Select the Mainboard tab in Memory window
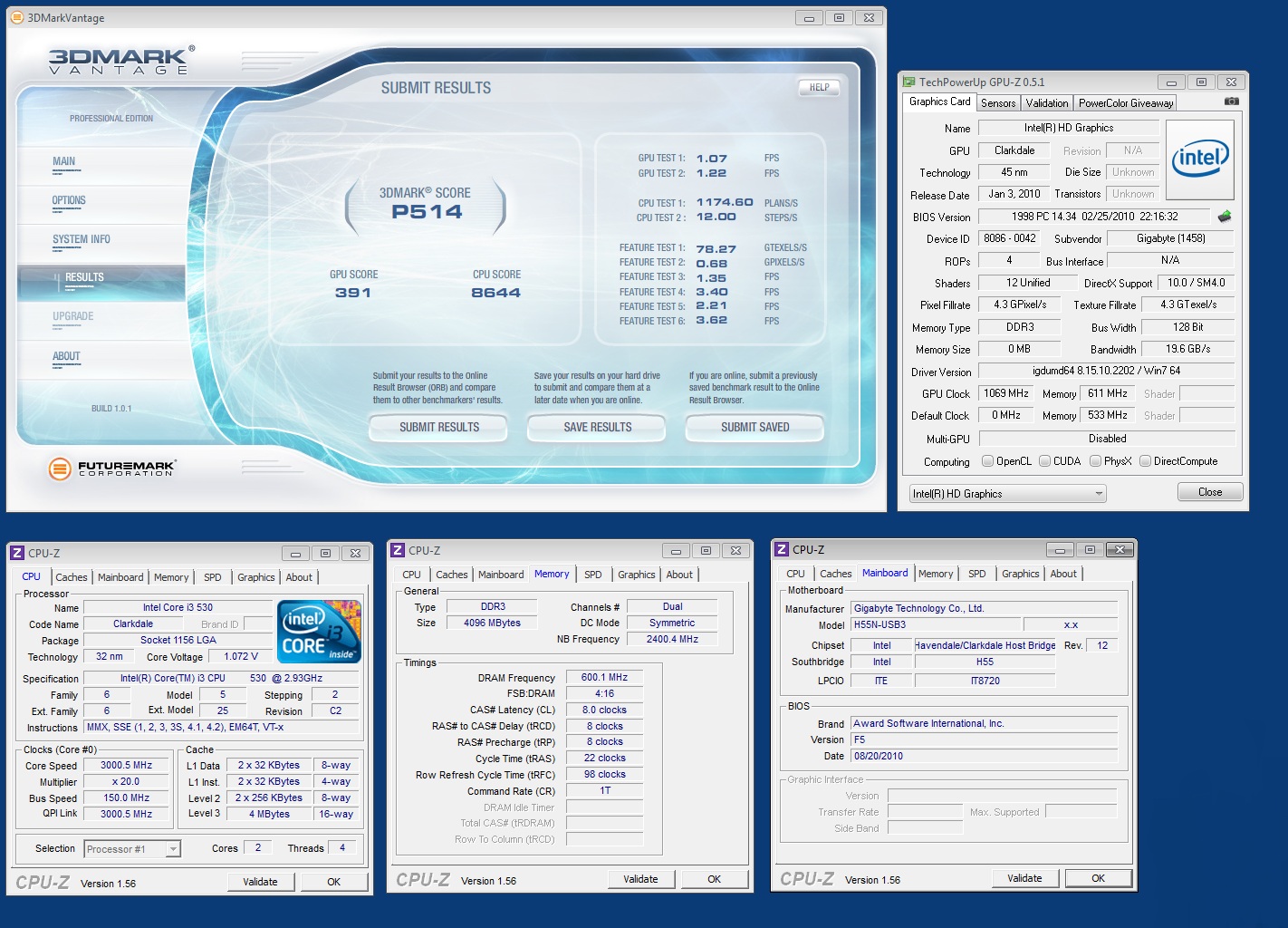The height and width of the screenshot is (928, 1288). (501, 575)
